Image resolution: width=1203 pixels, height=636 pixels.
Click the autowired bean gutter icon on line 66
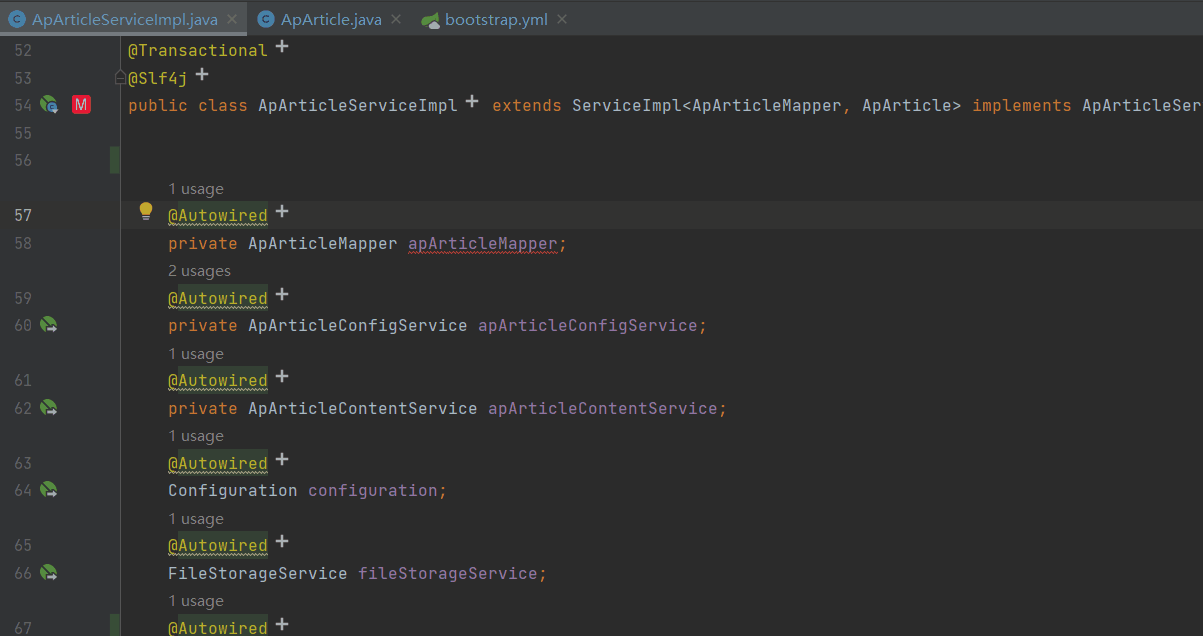tap(49, 573)
